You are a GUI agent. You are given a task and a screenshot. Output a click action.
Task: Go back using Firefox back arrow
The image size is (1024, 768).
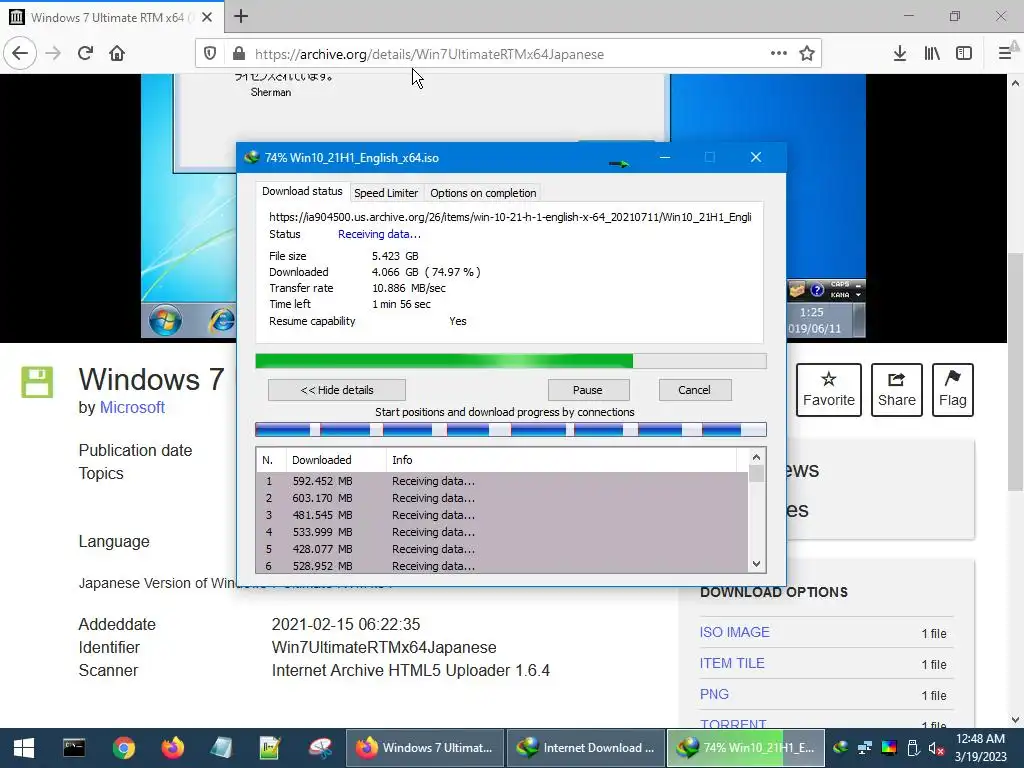20,54
